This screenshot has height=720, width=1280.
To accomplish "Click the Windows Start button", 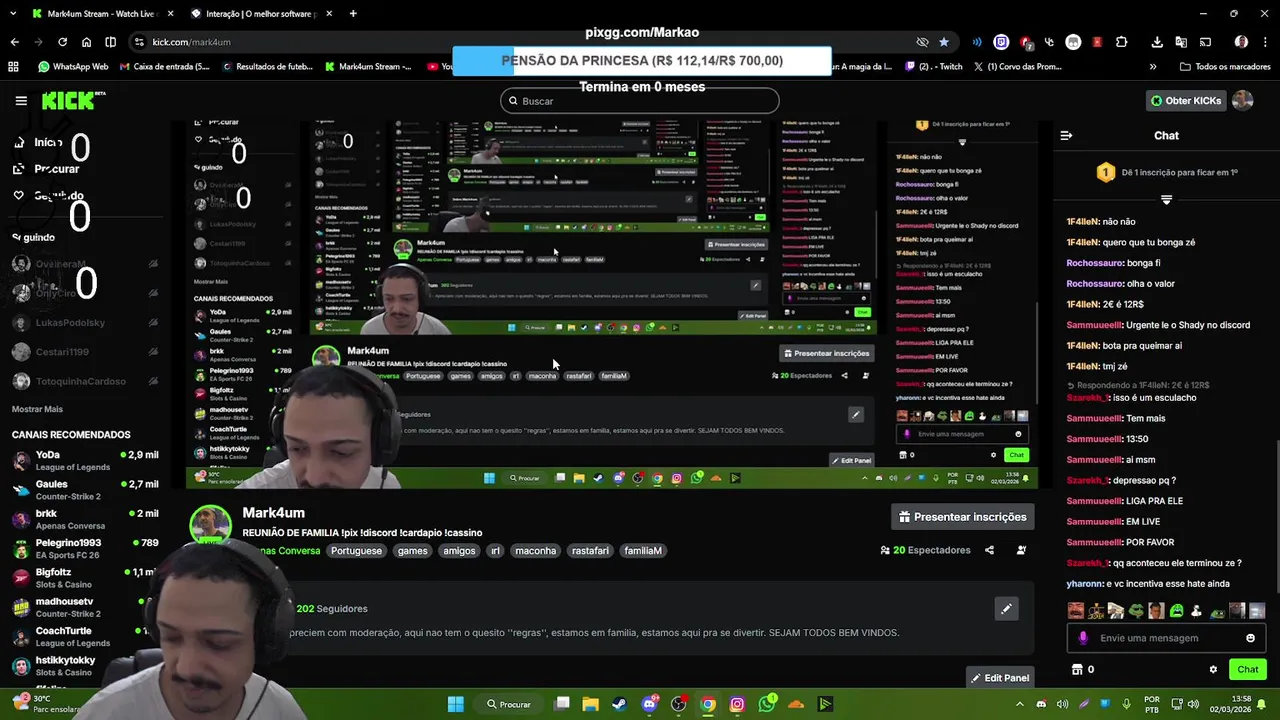I will [455, 704].
